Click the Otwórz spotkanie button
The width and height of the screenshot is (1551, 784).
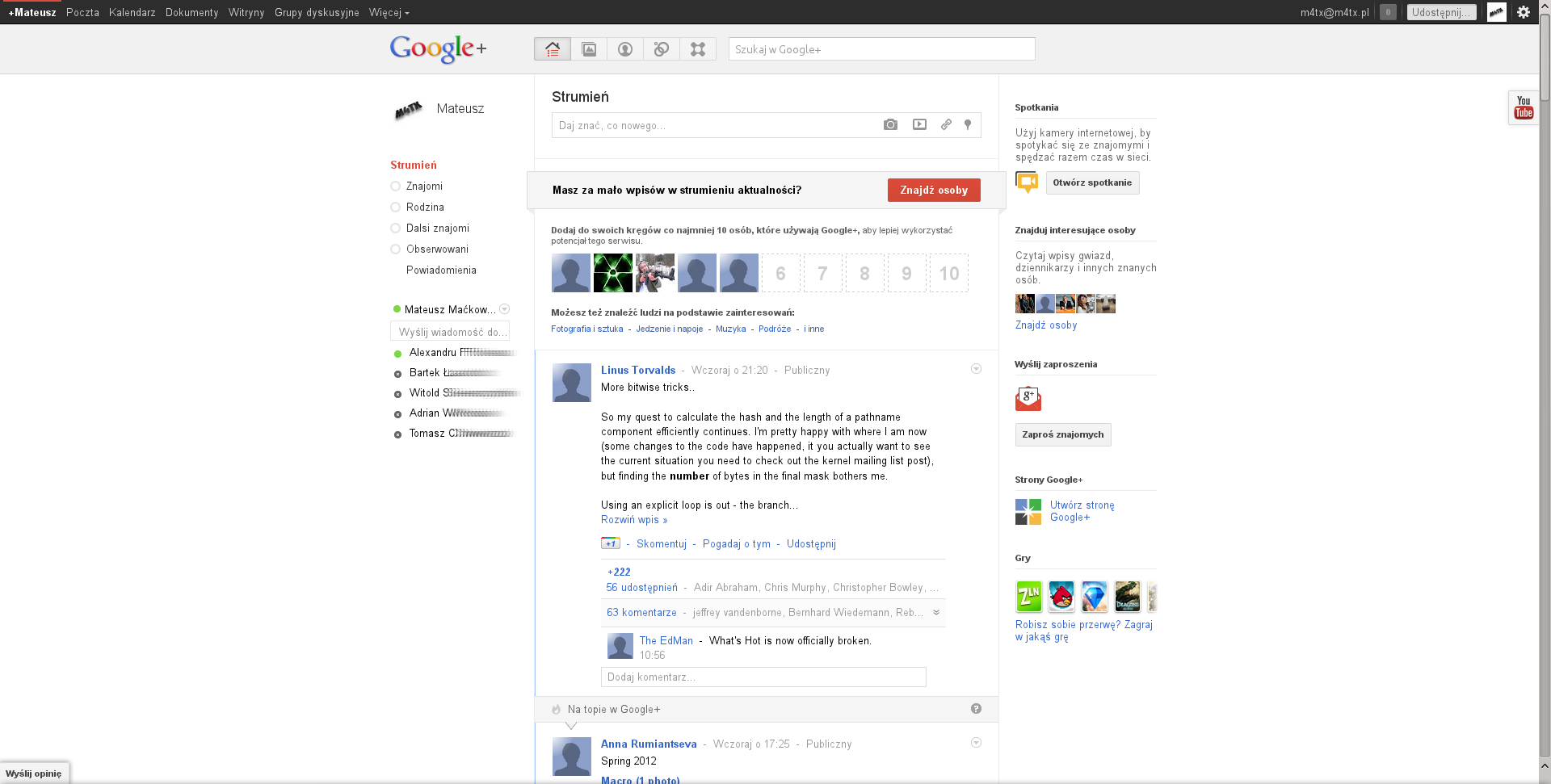1092,182
